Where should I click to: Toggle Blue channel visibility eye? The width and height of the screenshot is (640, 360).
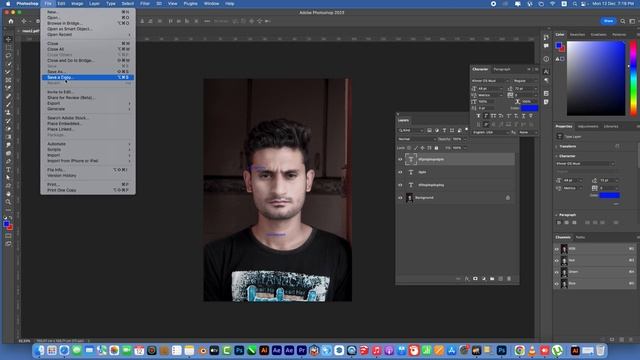point(557,283)
